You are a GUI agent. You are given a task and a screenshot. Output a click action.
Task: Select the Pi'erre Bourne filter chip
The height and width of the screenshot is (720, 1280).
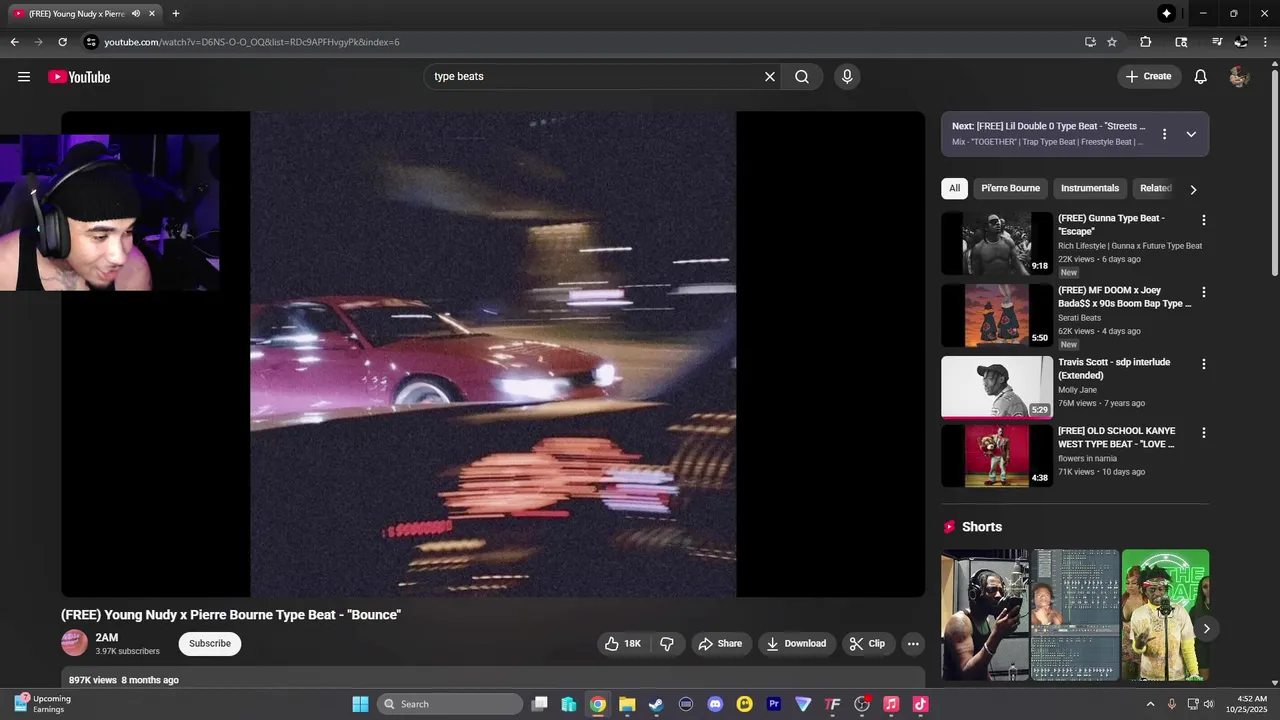[1011, 188]
